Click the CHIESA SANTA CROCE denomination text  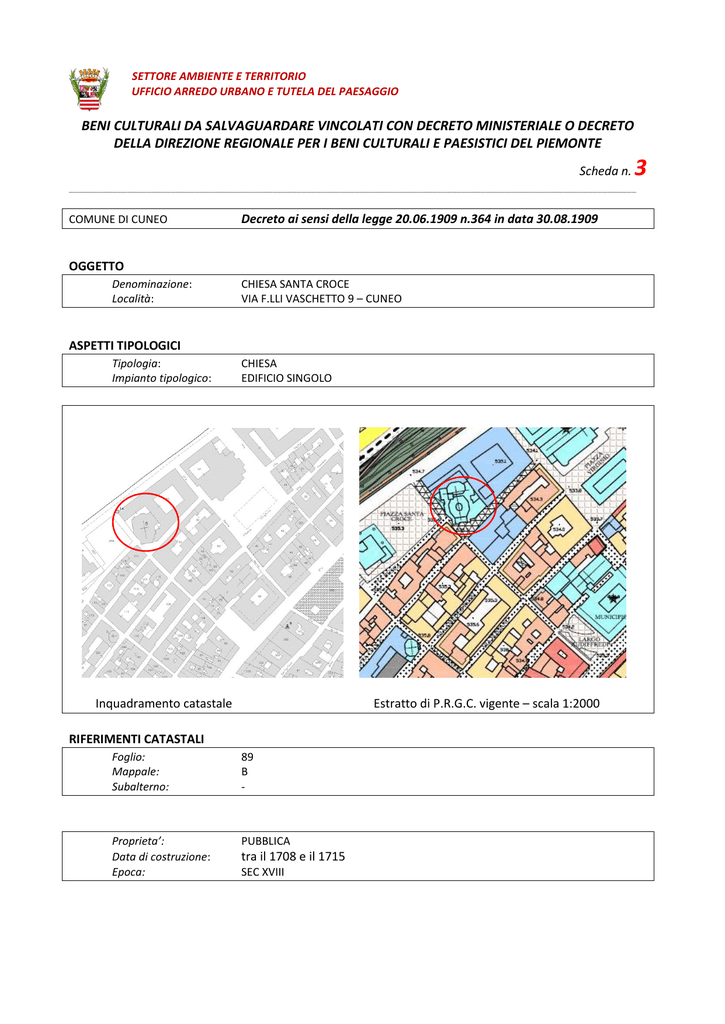click(x=295, y=284)
